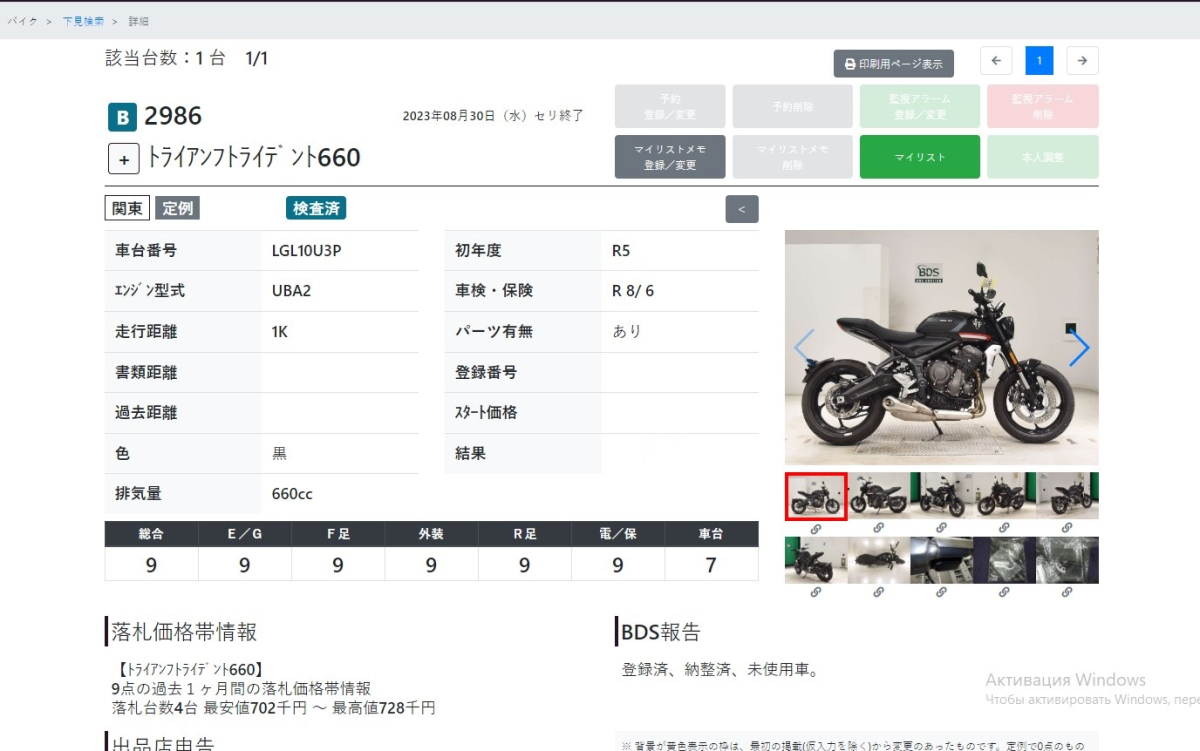Show previous photo with left chevron on main image
1200x751 pixels.
point(803,348)
